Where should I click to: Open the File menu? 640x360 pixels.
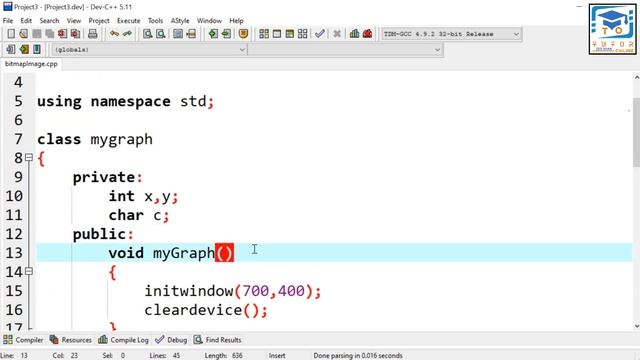(x=8, y=20)
